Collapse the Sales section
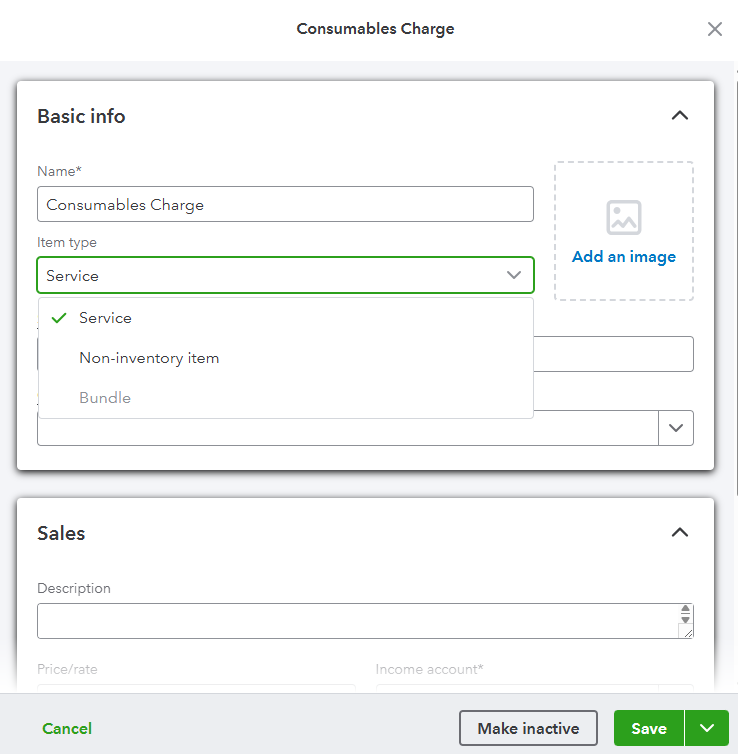Image resolution: width=738 pixels, height=754 pixels. click(x=680, y=532)
